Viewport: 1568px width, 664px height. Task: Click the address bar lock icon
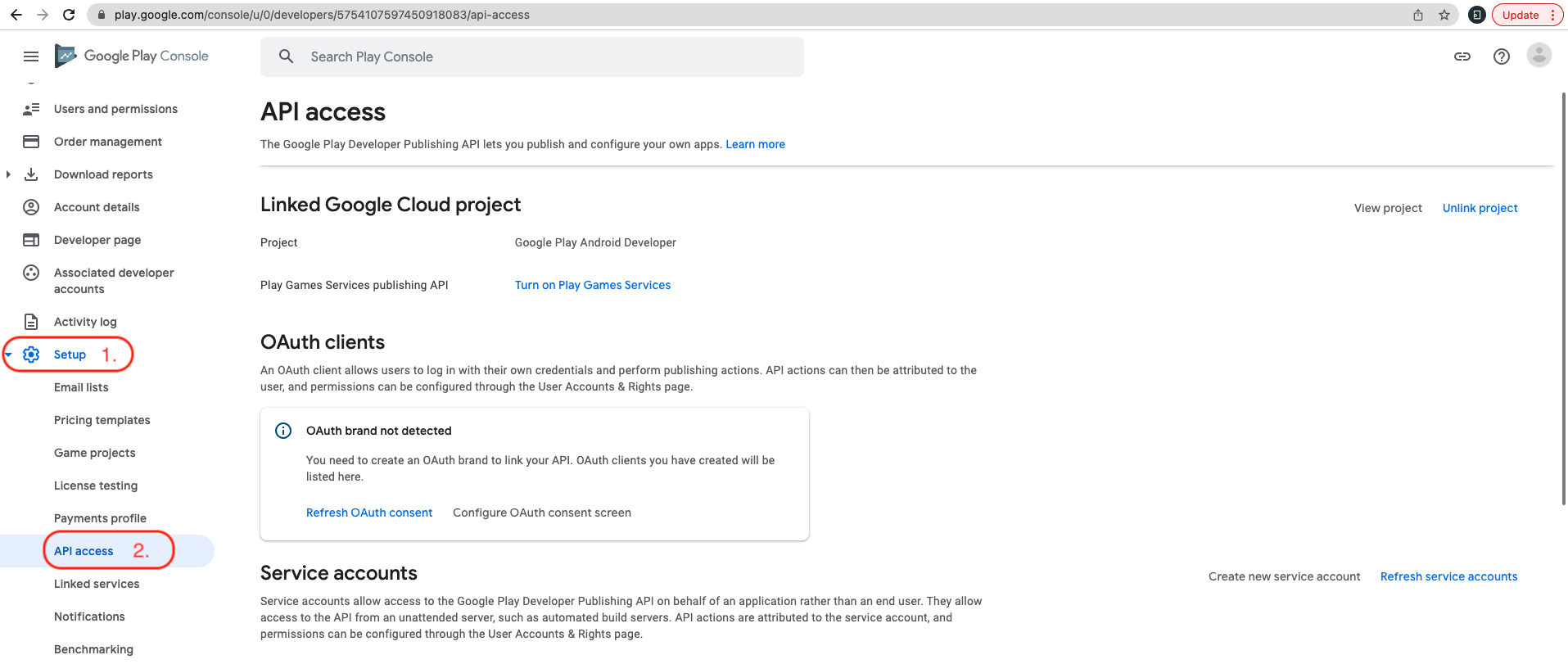(x=102, y=15)
